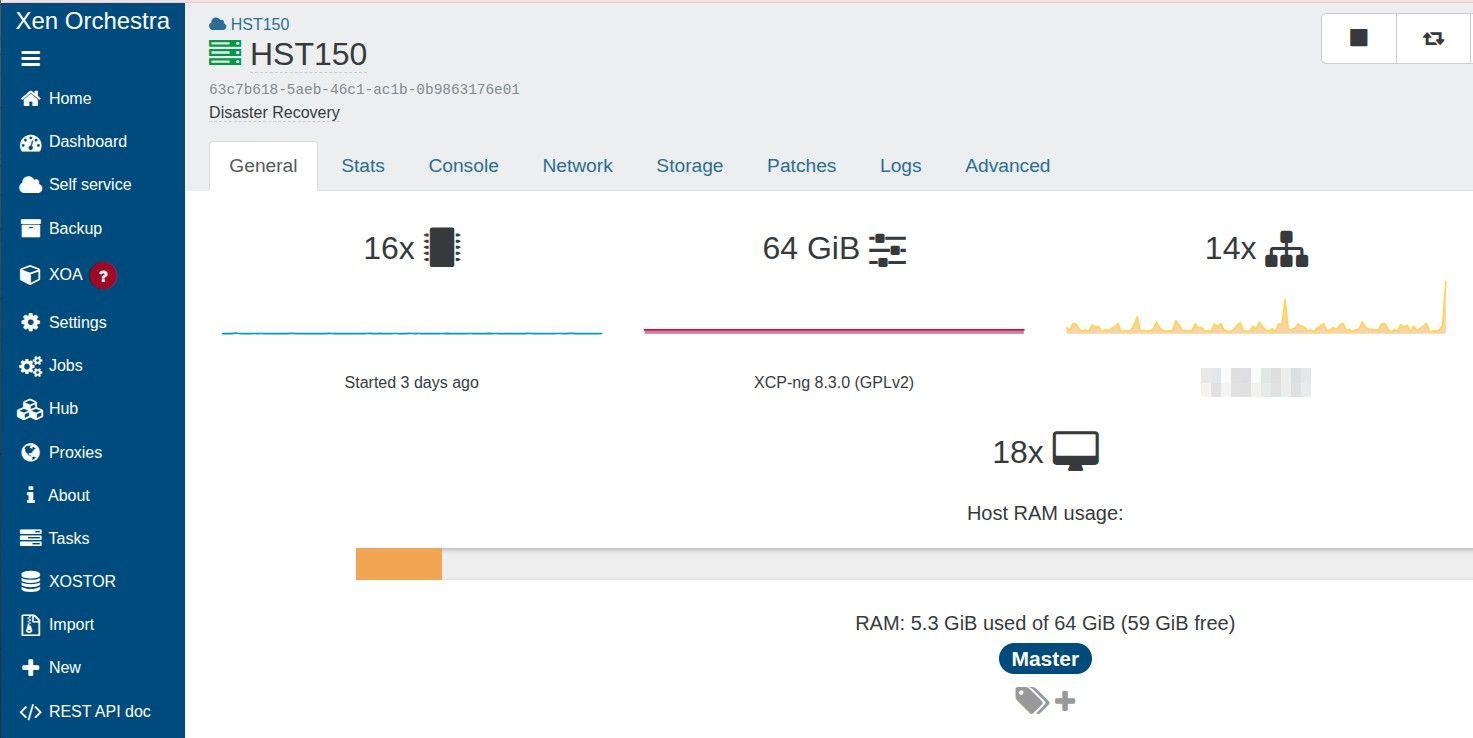Click the 14x network interfaces icon
Screen dimensions: 1473x738
coord(1286,248)
